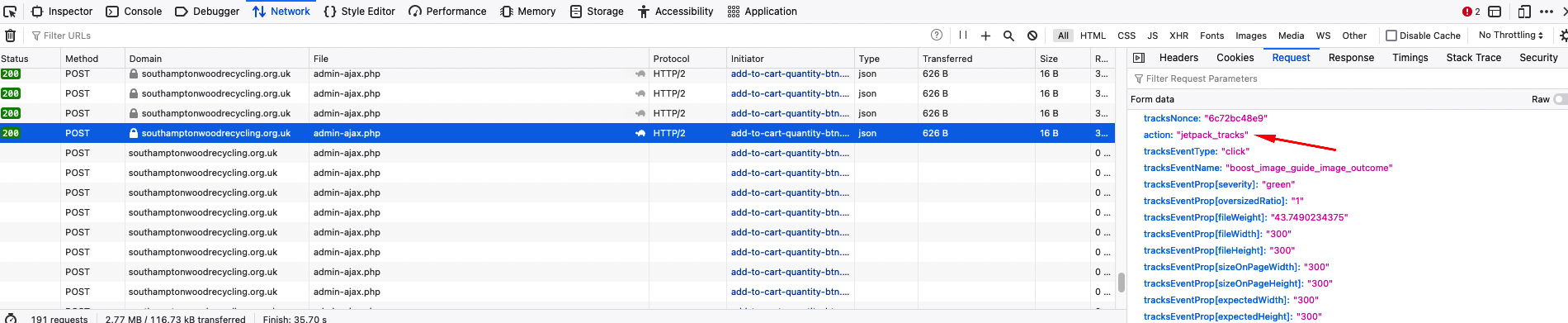Open the Application panel
1568x323 pixels.
pos(762,12)
